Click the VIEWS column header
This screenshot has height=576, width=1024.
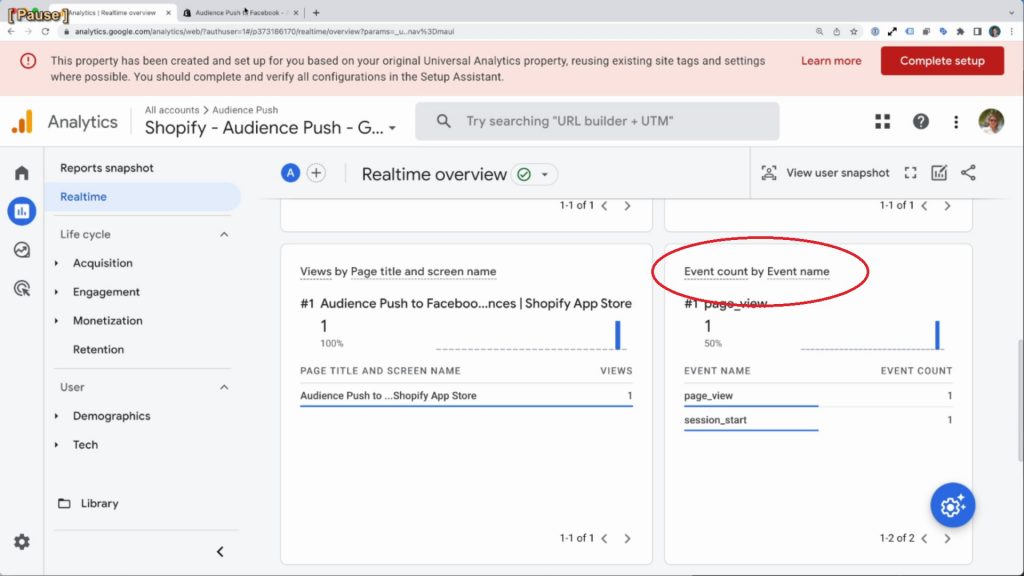coord(616,370)
